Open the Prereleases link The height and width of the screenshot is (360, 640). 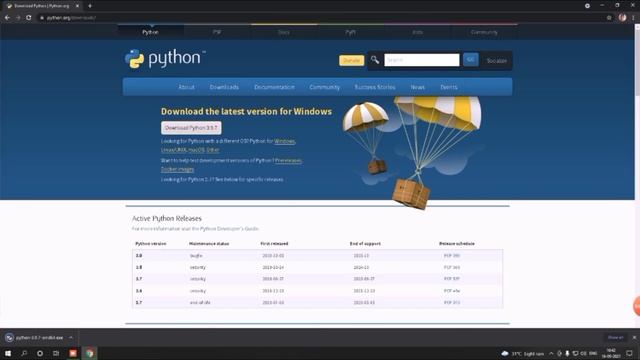pos(288,160)
